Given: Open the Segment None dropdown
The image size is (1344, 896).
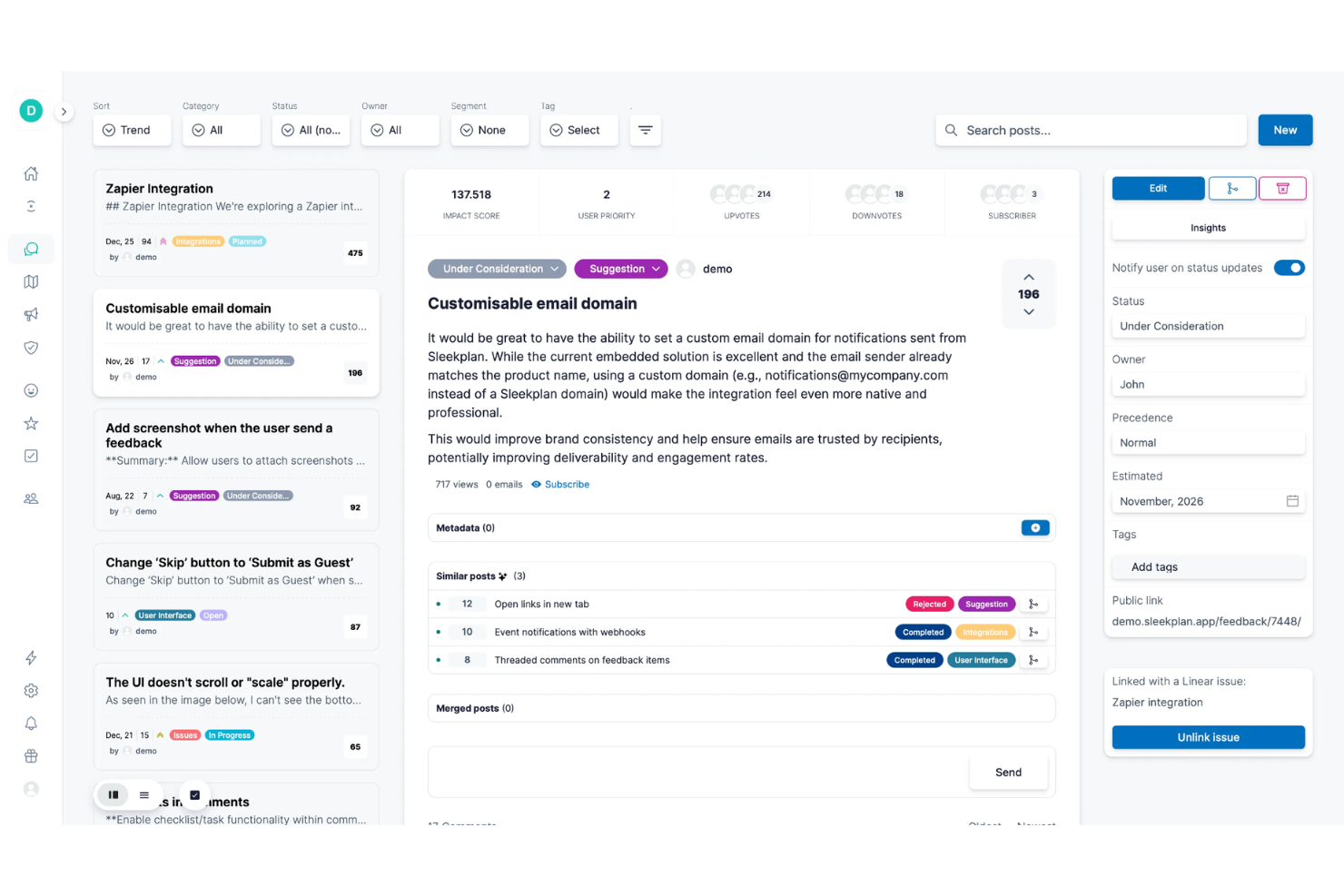Looking at the screenshot, I should [489, 130].
